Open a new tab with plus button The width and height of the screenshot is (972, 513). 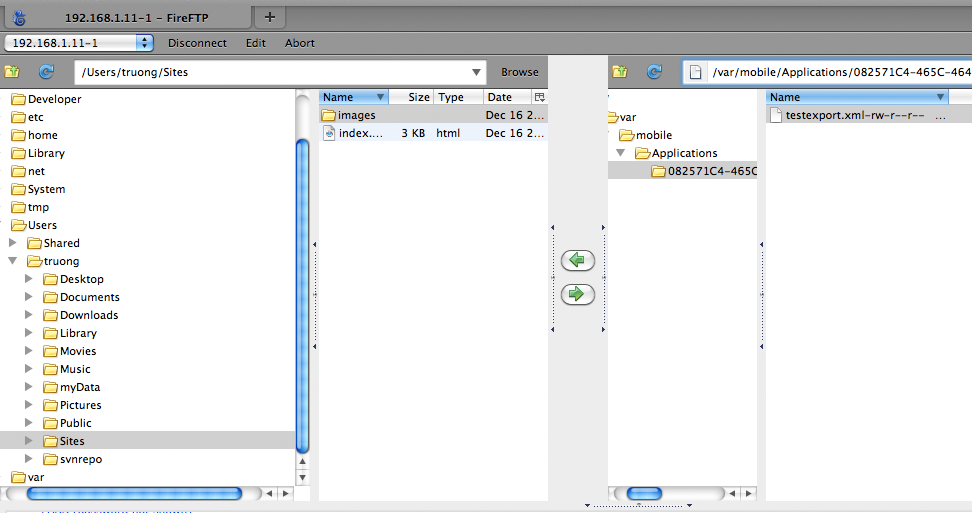tap(270, 17)
